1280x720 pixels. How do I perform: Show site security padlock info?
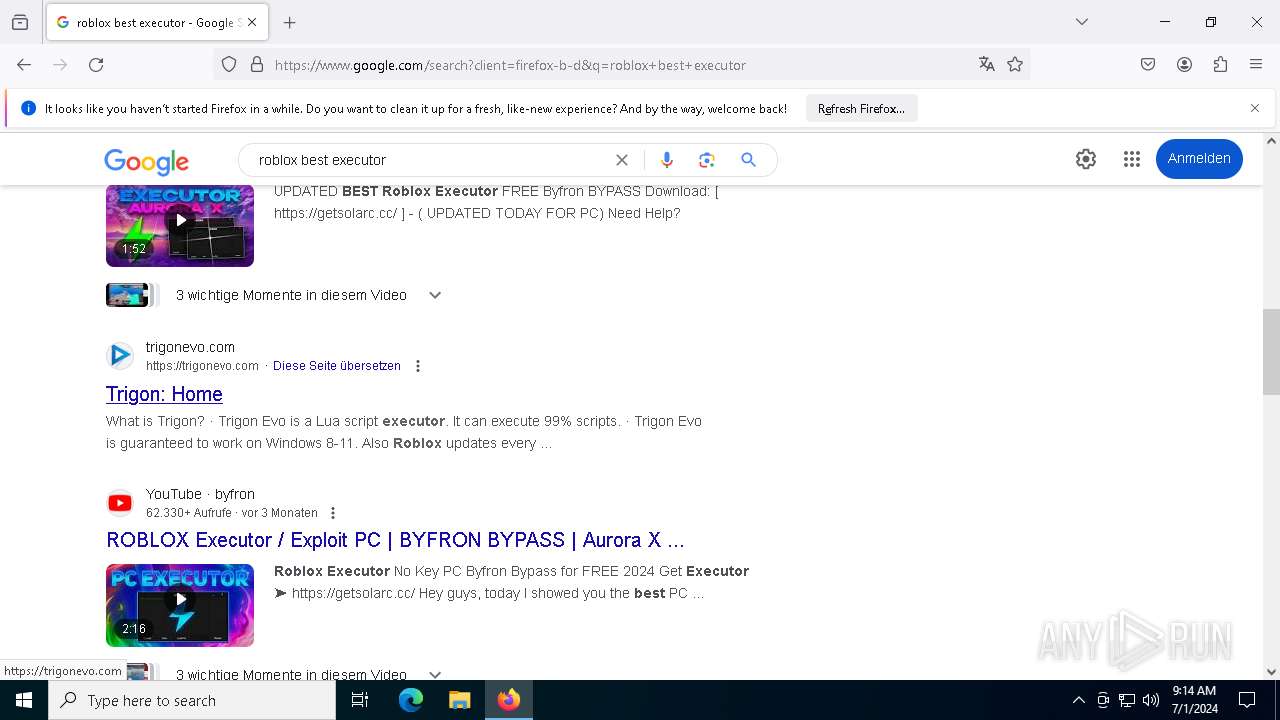coord(257,65)
